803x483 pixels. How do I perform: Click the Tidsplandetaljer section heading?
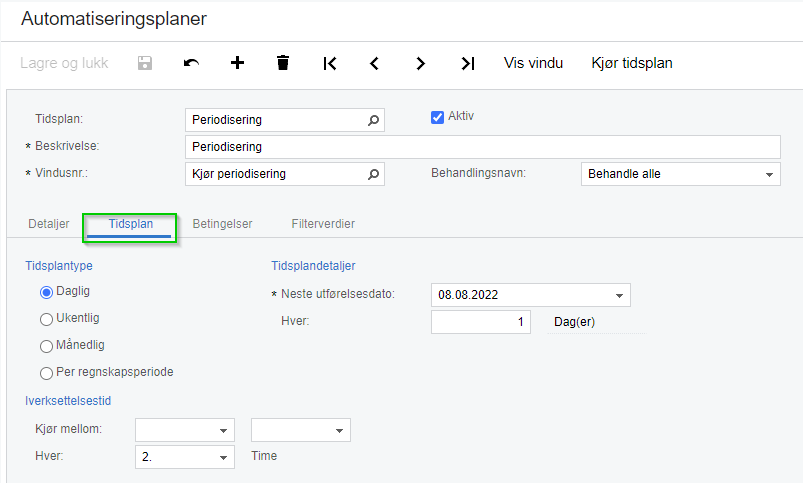[313, 266]
